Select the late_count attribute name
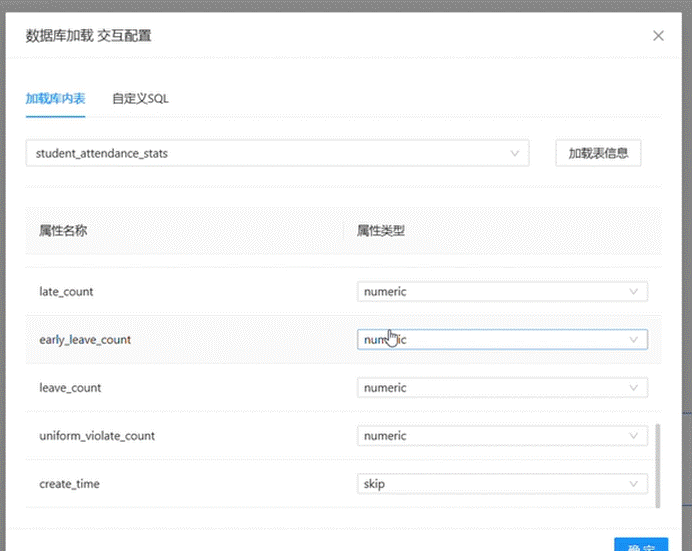Viewport: 692px width, 551px height. pos(66,292)
